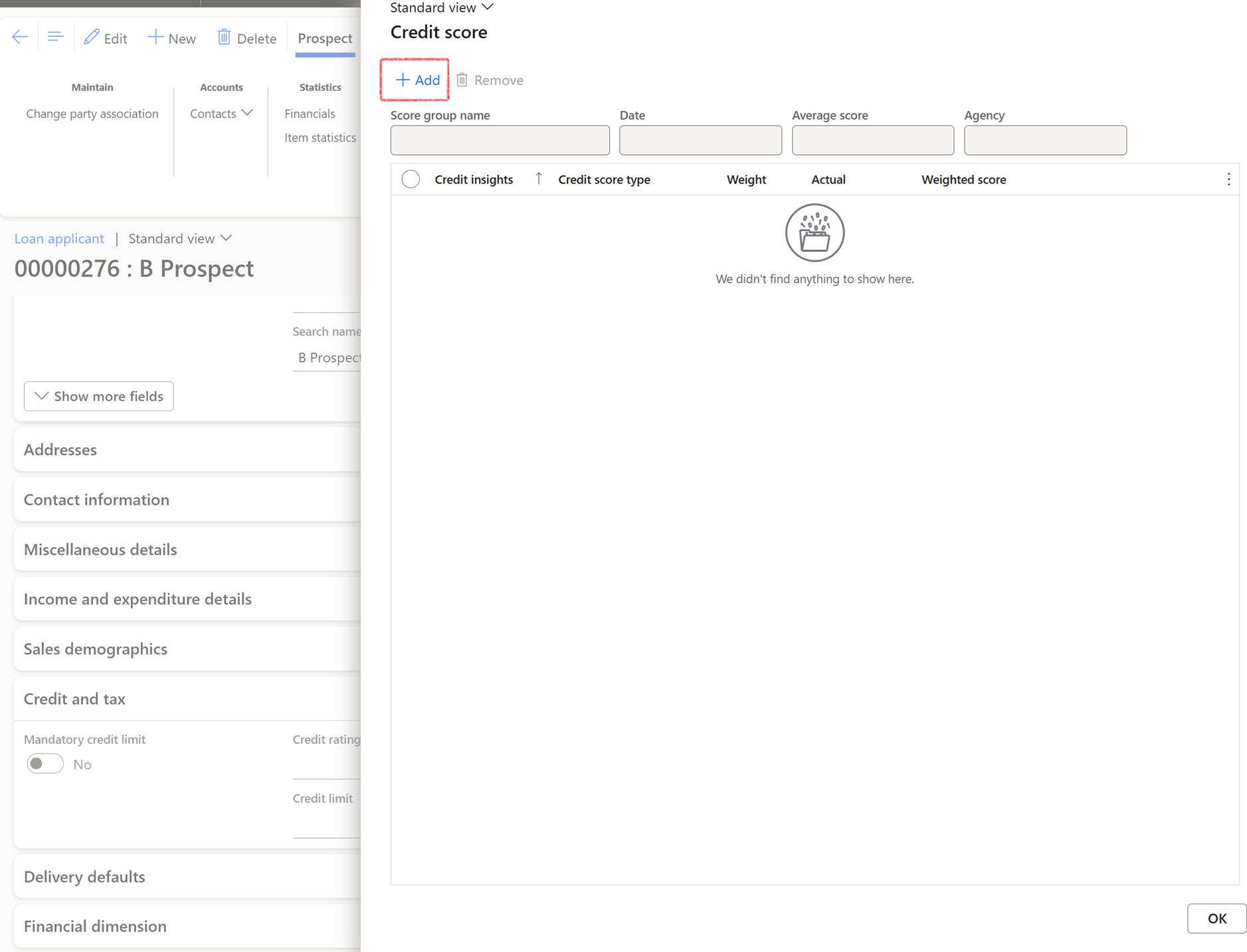Click the Delete trash icon
1247x952 pixels.
[225, 37]
